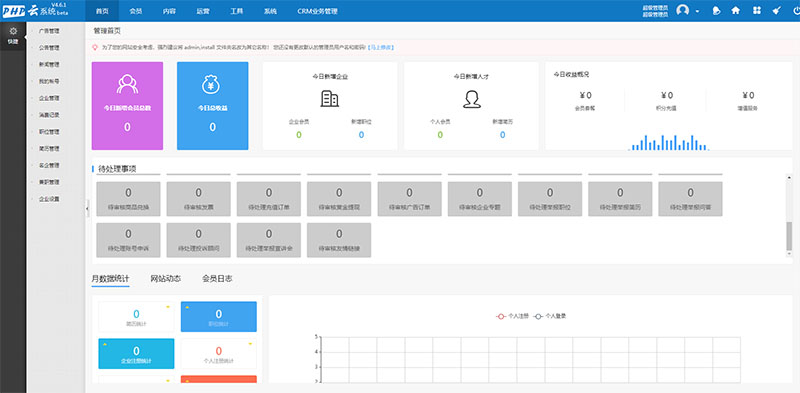
Task: Open 消费记录 in the sidebar
Action: (49, 115)
